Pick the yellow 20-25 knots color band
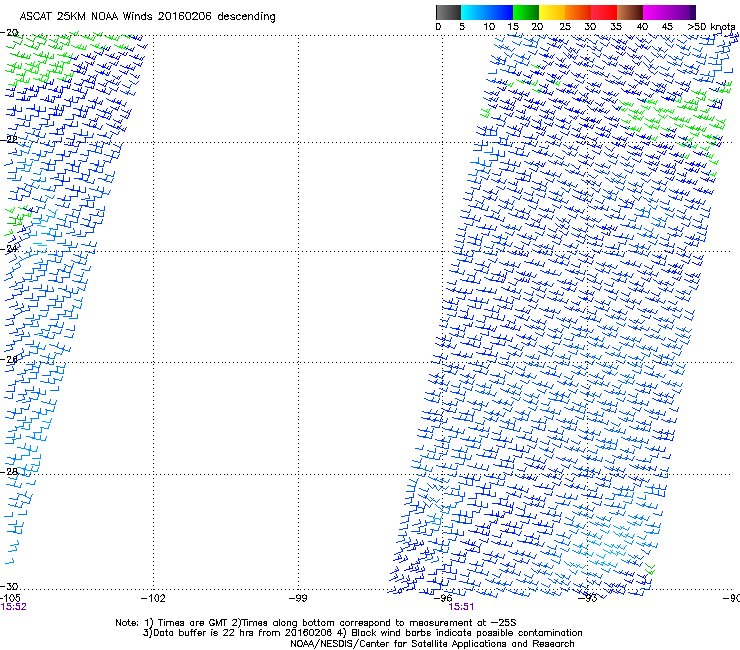The width and height of the screenshot is (740, 650). point(552,12)
